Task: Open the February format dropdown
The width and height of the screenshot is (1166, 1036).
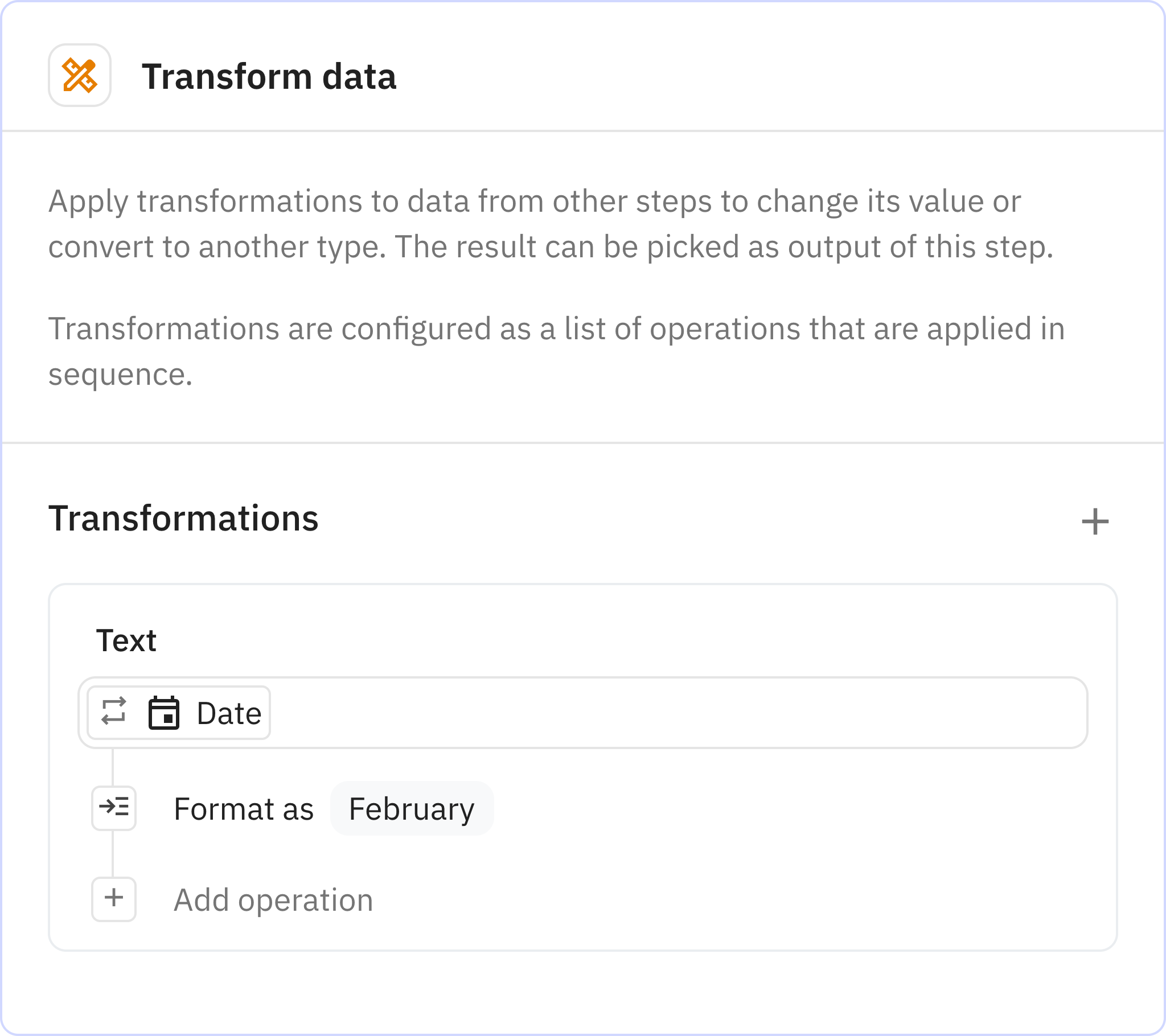Action: click(412, 808)
